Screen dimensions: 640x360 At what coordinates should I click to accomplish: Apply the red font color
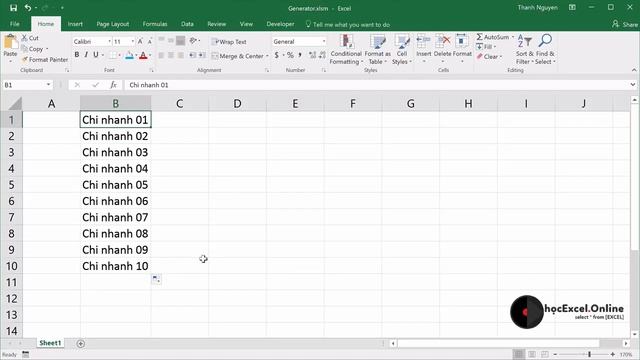[x=143, y=55]
